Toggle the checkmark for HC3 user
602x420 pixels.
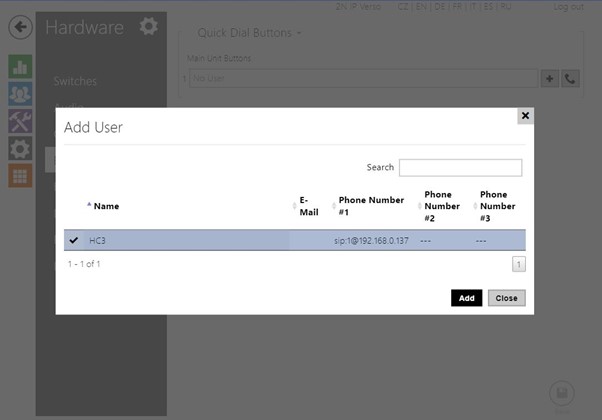(73, 240)
